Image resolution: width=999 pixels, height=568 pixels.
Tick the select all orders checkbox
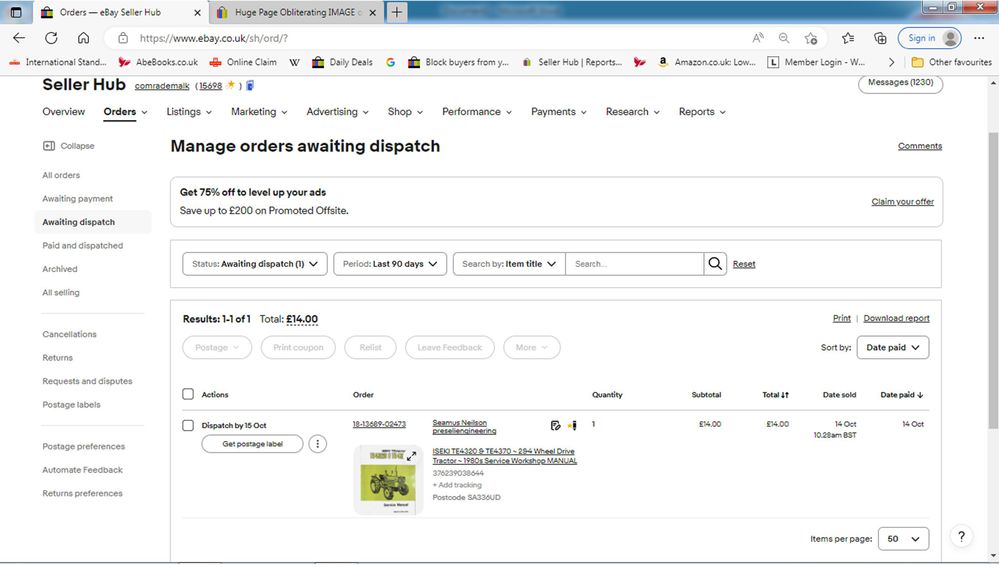point(188,395)
